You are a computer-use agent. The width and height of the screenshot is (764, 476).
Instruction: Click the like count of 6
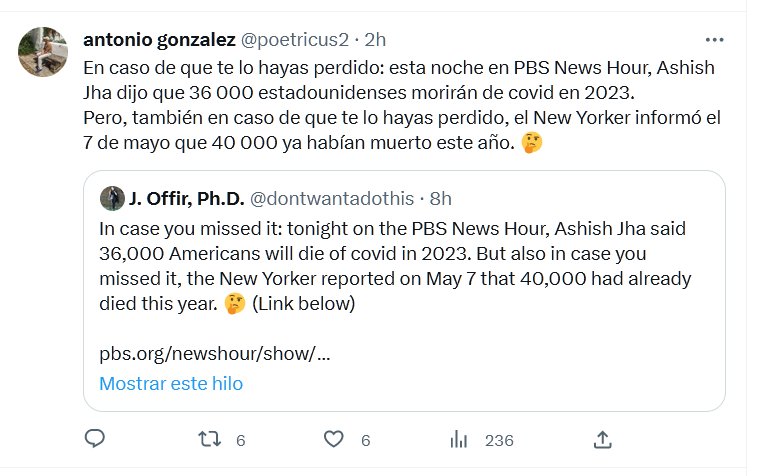pyautogui.click(x=366, y=440)
